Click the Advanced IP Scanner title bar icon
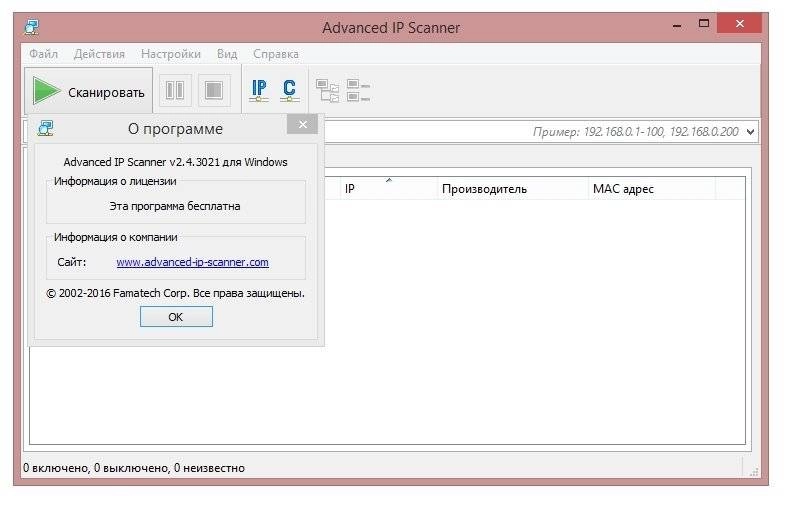This screenshot has width=786, height=505. click(32, 27)
